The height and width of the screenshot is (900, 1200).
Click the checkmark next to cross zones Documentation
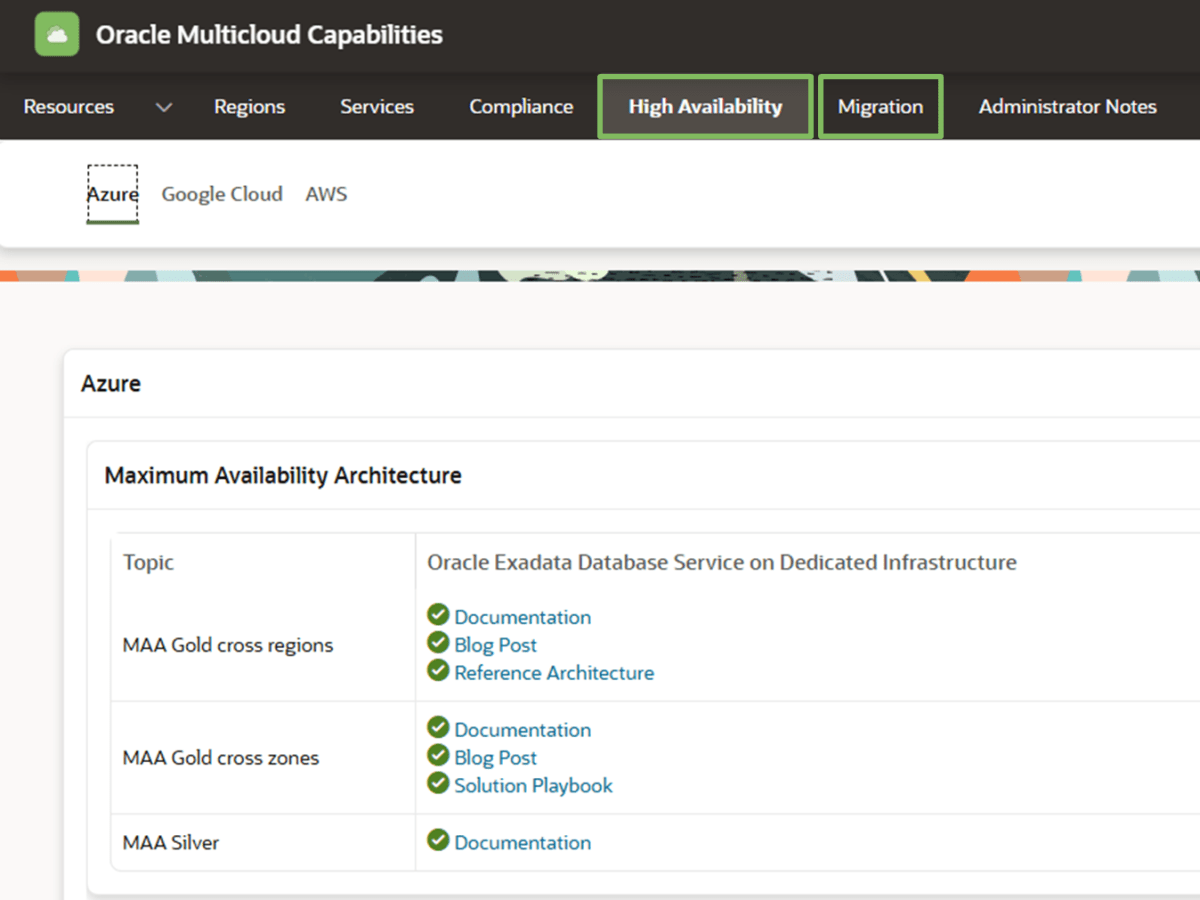pos(438,729)
